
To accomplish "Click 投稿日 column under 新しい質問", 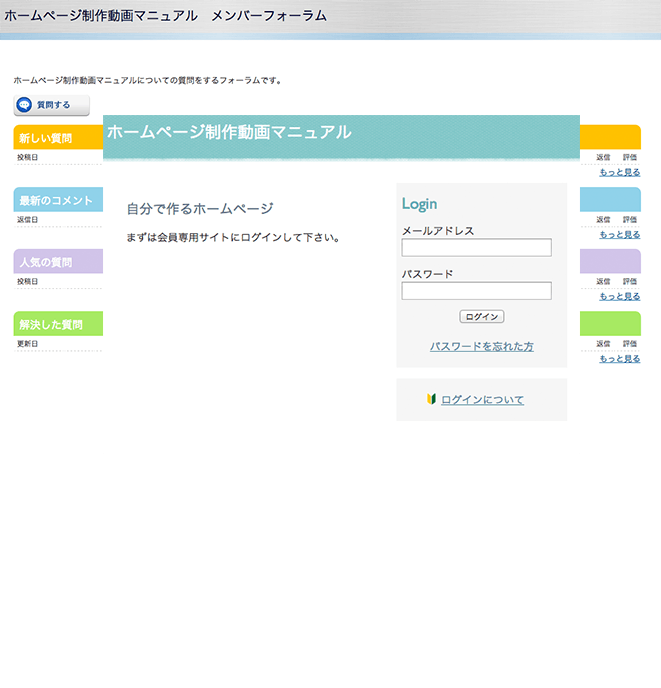I will point(27,157).
